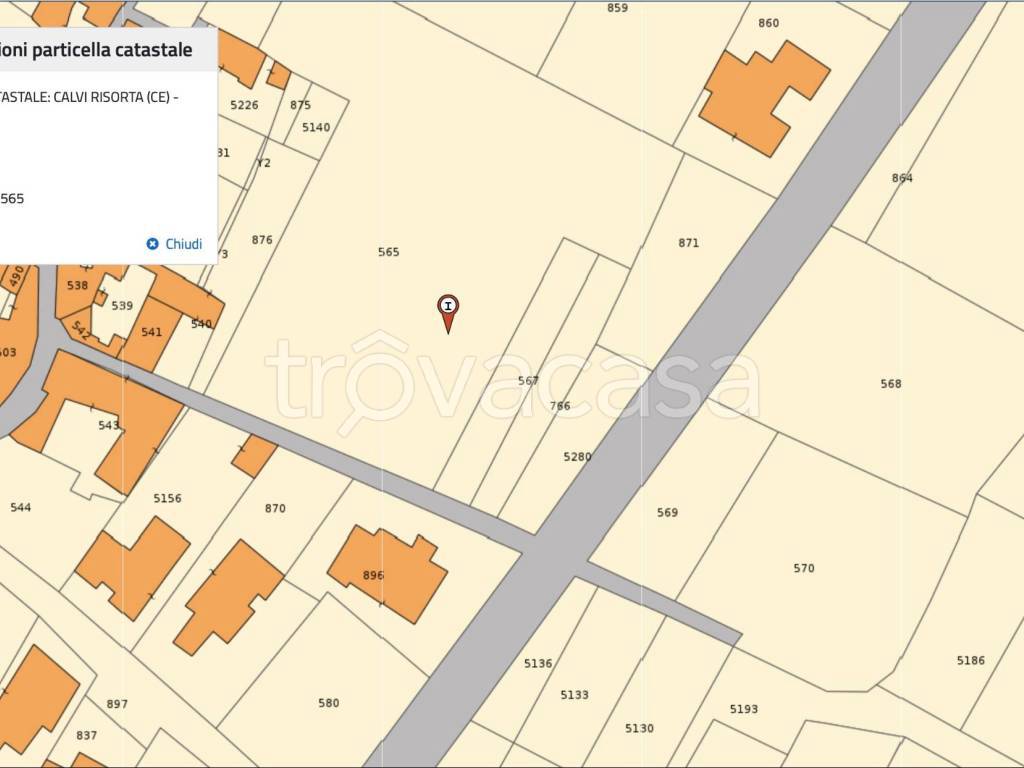
Task: Click the blue X icon beside Chiudi
Action: coord(152,244)
